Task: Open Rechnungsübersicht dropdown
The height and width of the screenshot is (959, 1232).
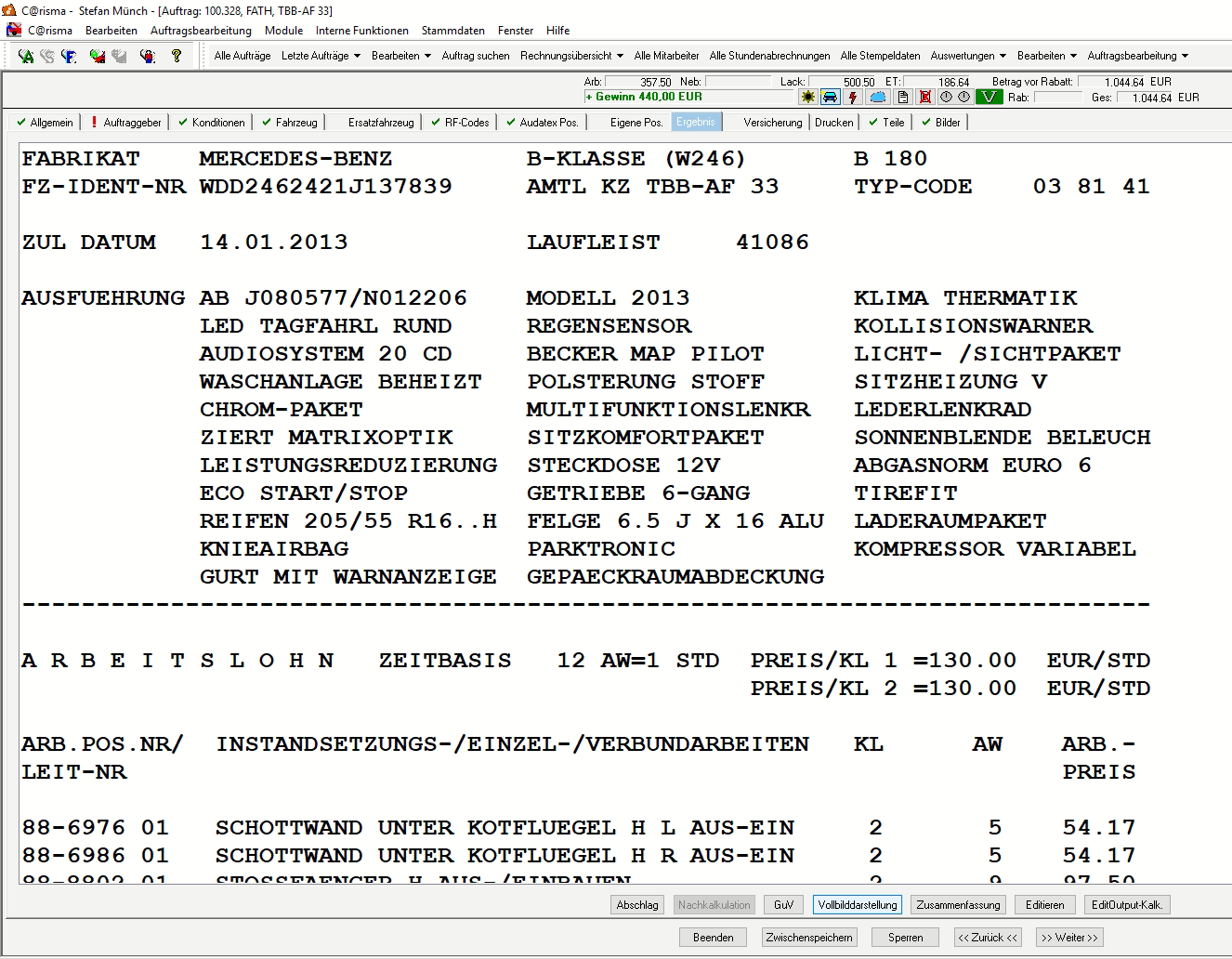Action: click(571, 56)
